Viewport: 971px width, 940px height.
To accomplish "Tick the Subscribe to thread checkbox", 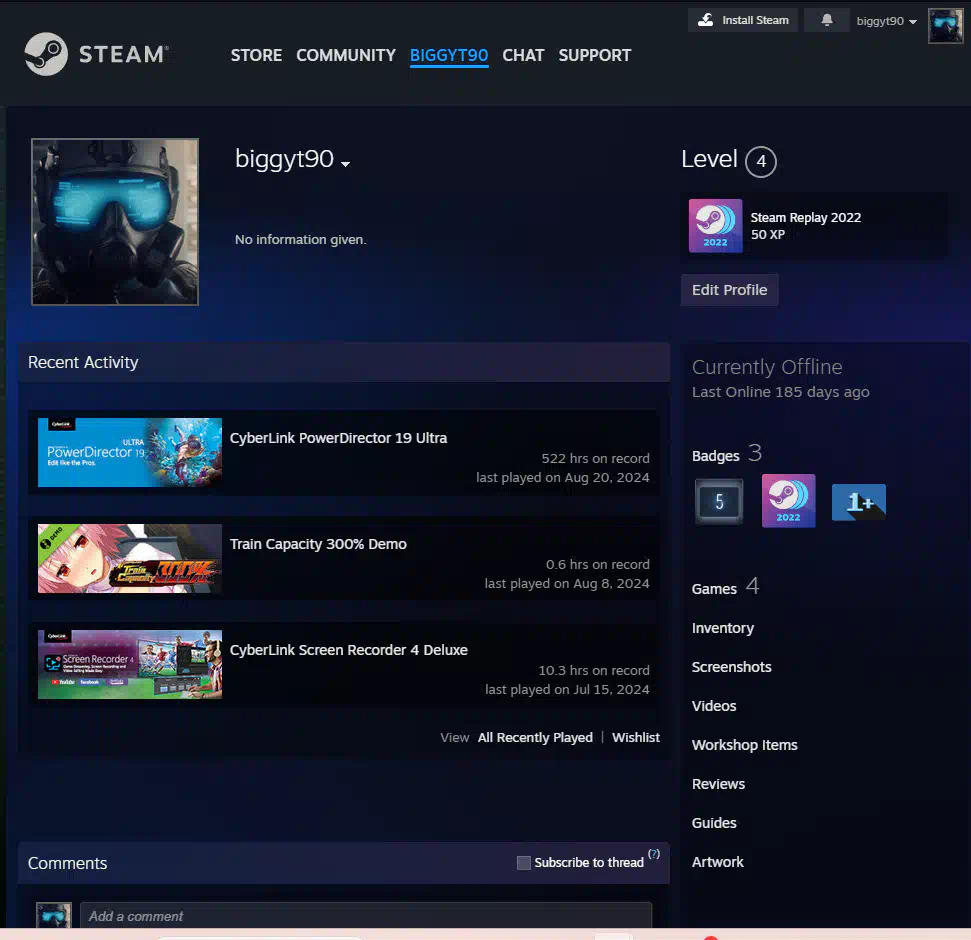I will click(x=524, y=863).
